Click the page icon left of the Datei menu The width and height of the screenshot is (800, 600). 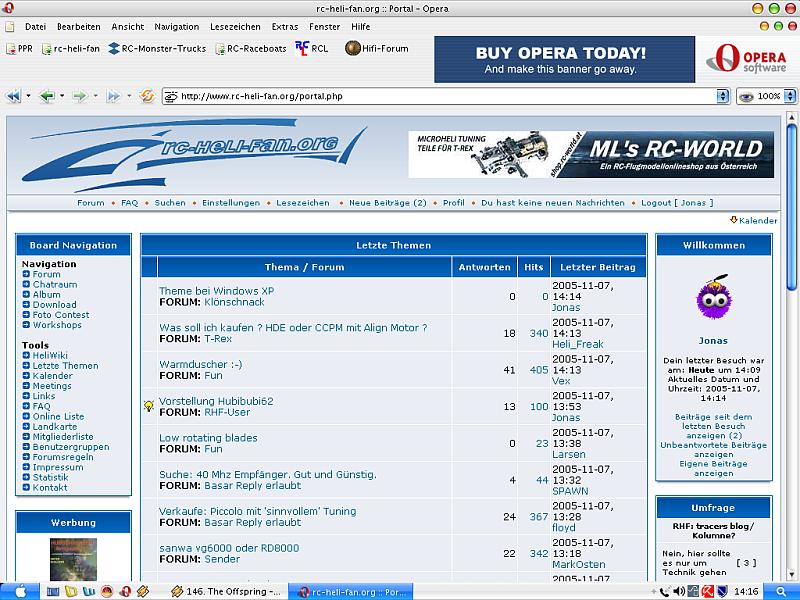[10, 27]
